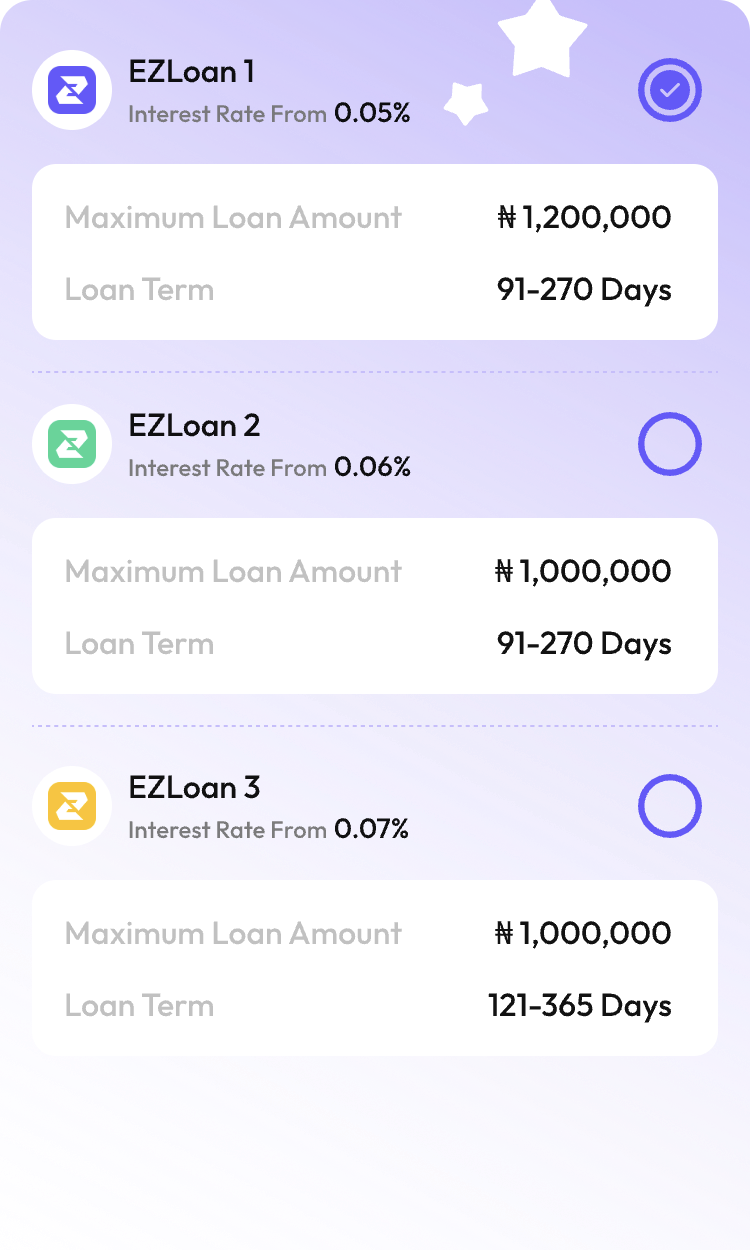
Task: Click the EZLoan 3 title text
Action: pos(194,788)
